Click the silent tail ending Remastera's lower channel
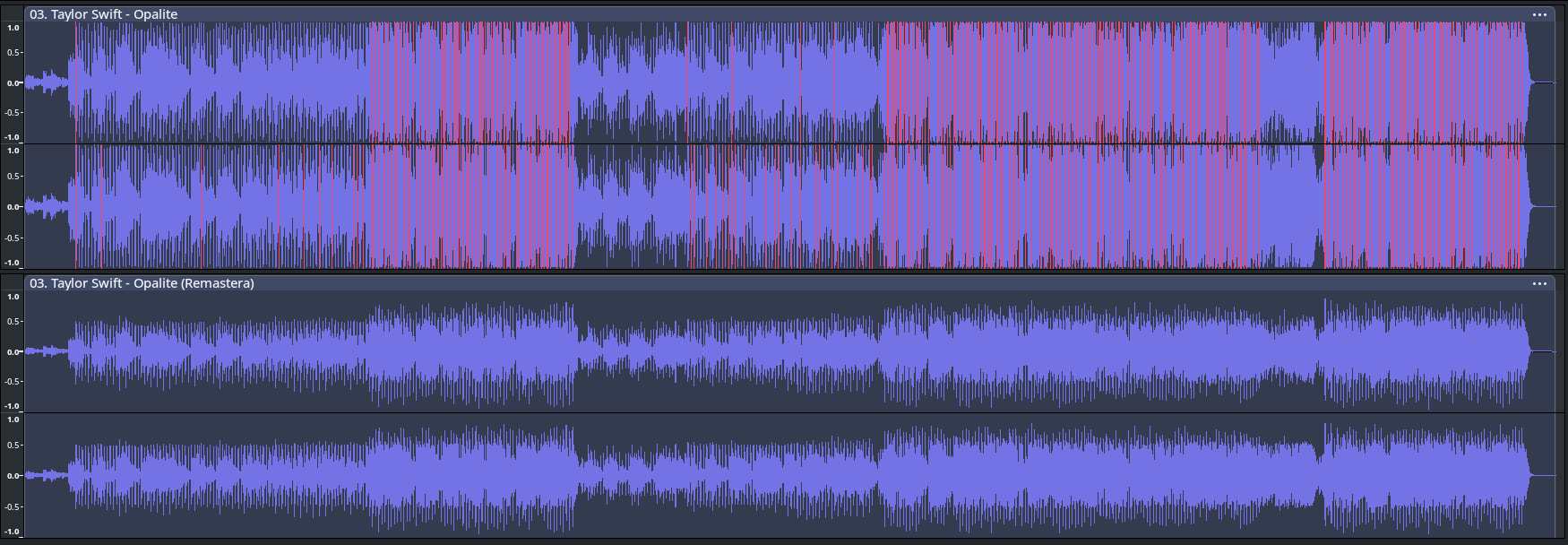 (x=1543, y=475)
